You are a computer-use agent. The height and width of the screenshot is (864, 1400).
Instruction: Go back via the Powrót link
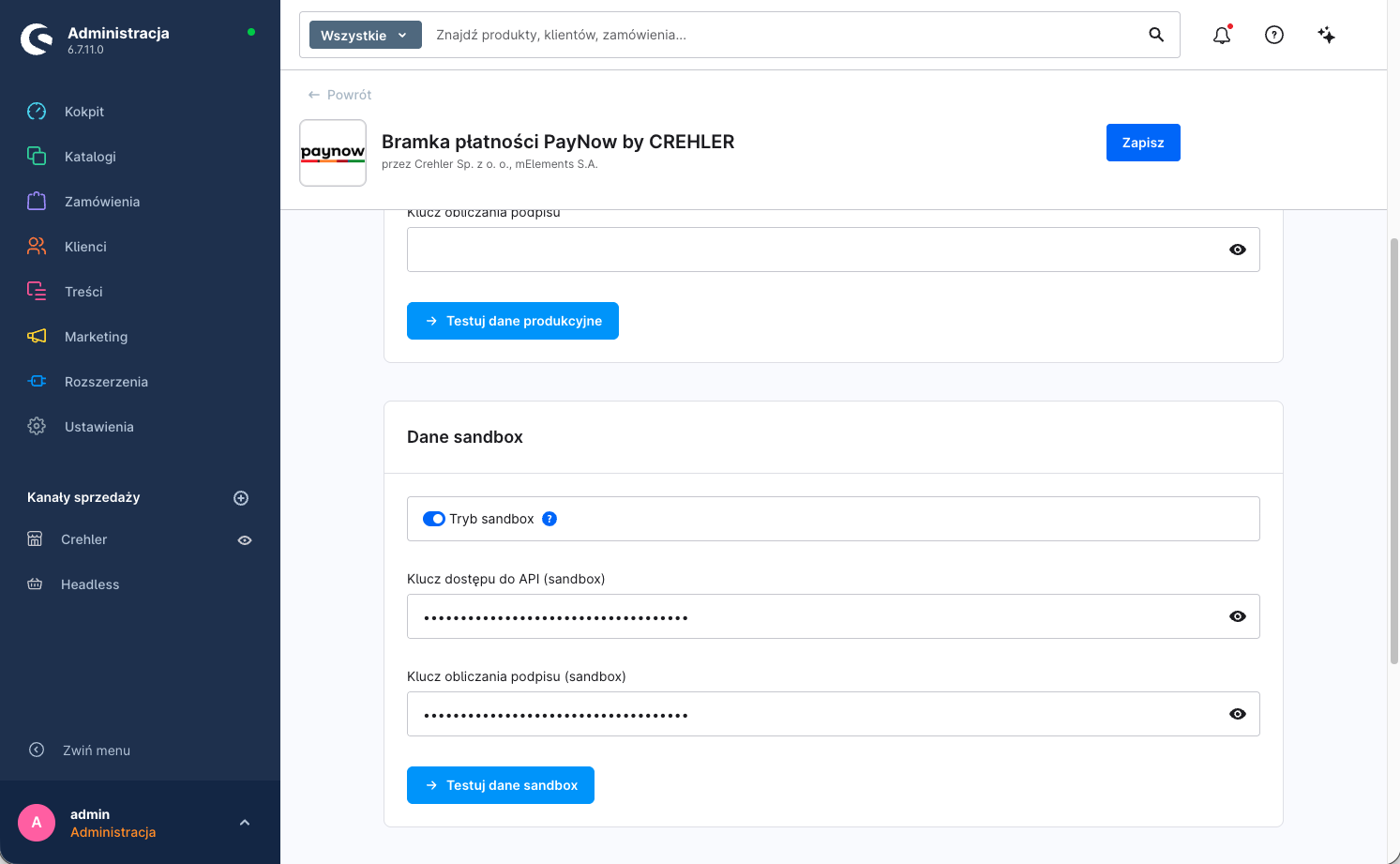339,95
